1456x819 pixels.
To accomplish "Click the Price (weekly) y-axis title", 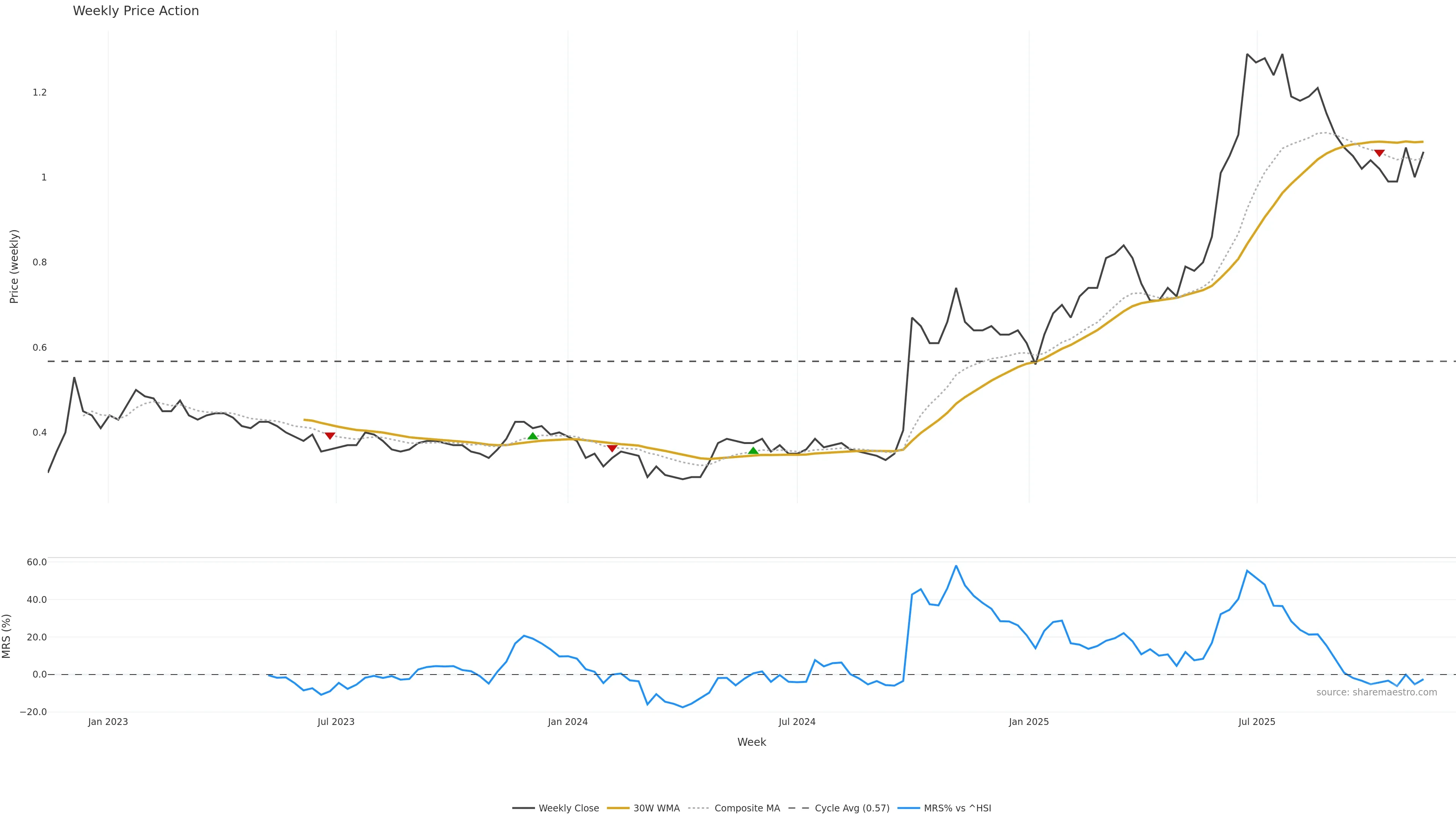I will [x=14, y=266].
